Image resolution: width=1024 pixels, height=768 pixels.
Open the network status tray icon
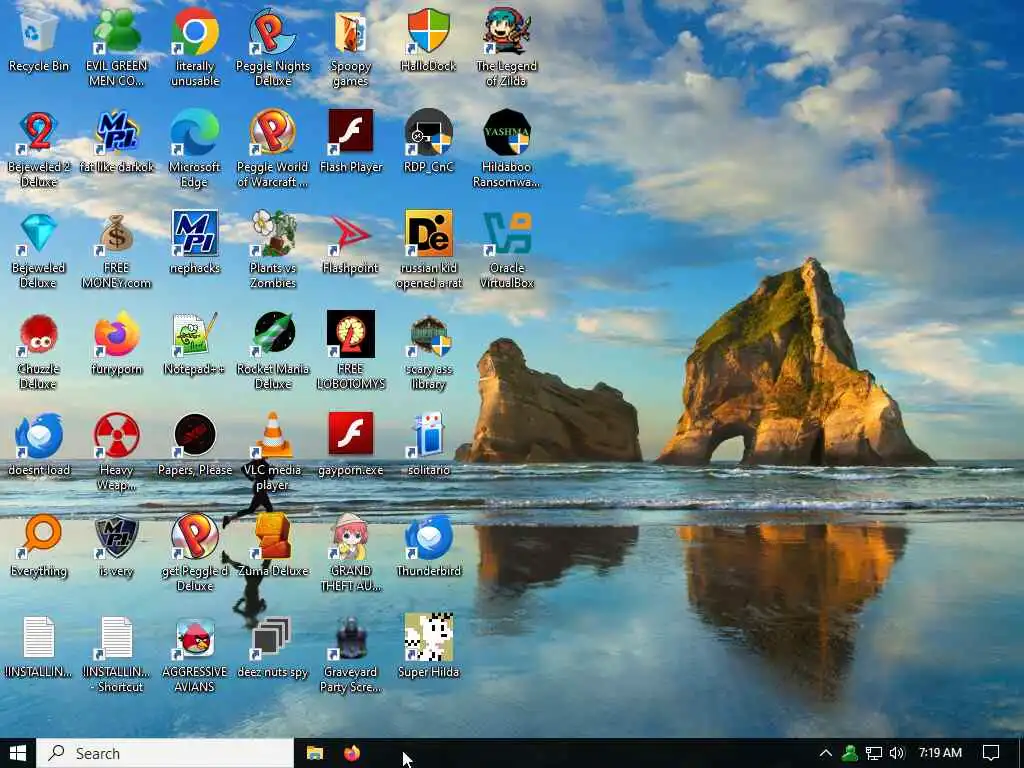coord(874,754)
